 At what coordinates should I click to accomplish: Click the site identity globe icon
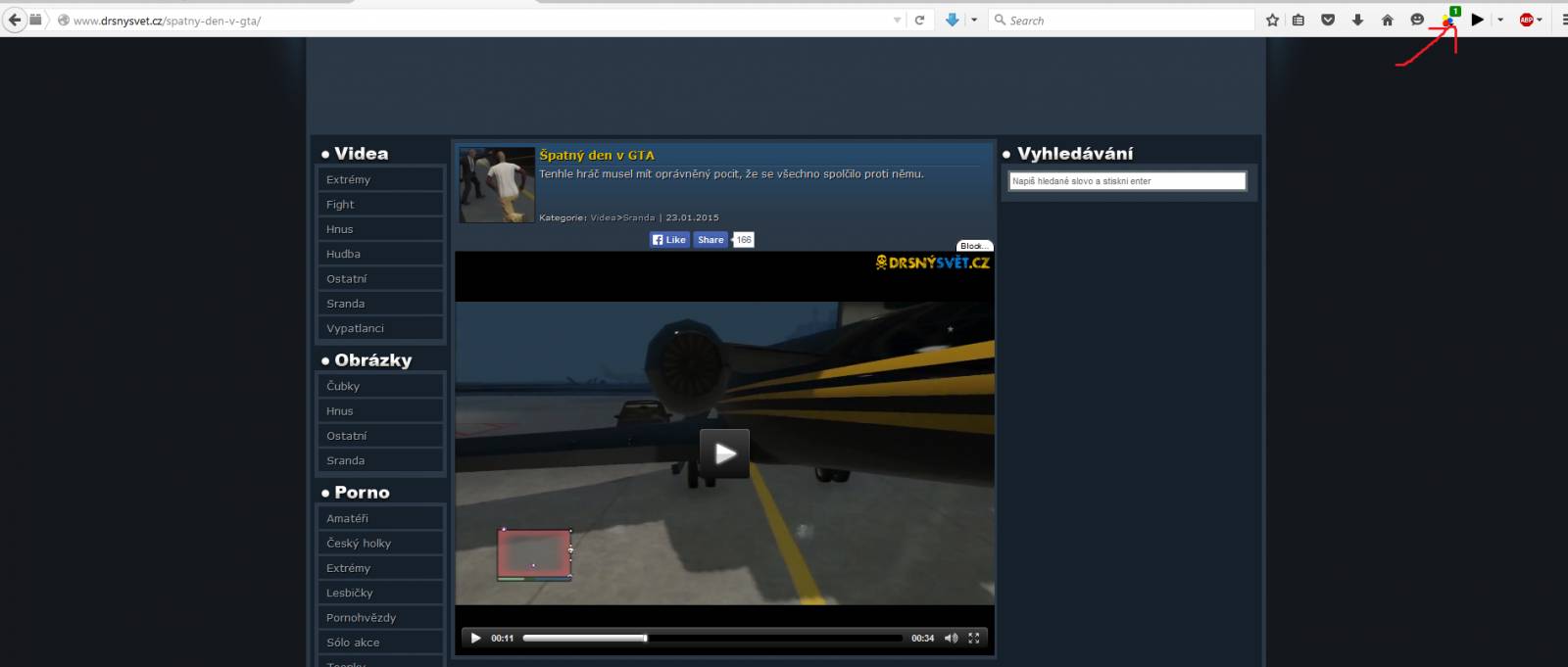[x=63, y=21]
